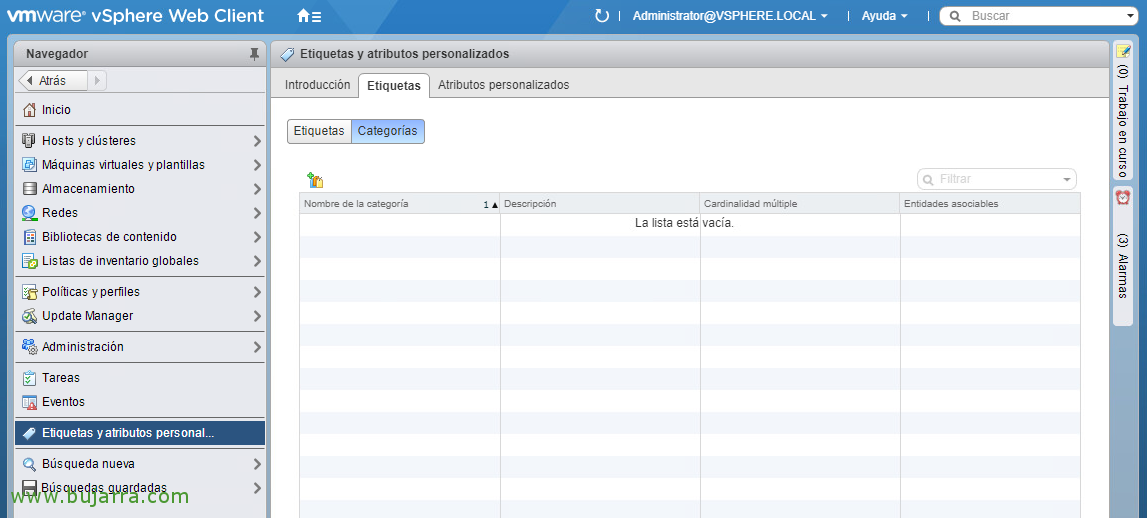Click the Tareas checklist icon
Viewport: 1147px width, 518px height.
(29, 378)
